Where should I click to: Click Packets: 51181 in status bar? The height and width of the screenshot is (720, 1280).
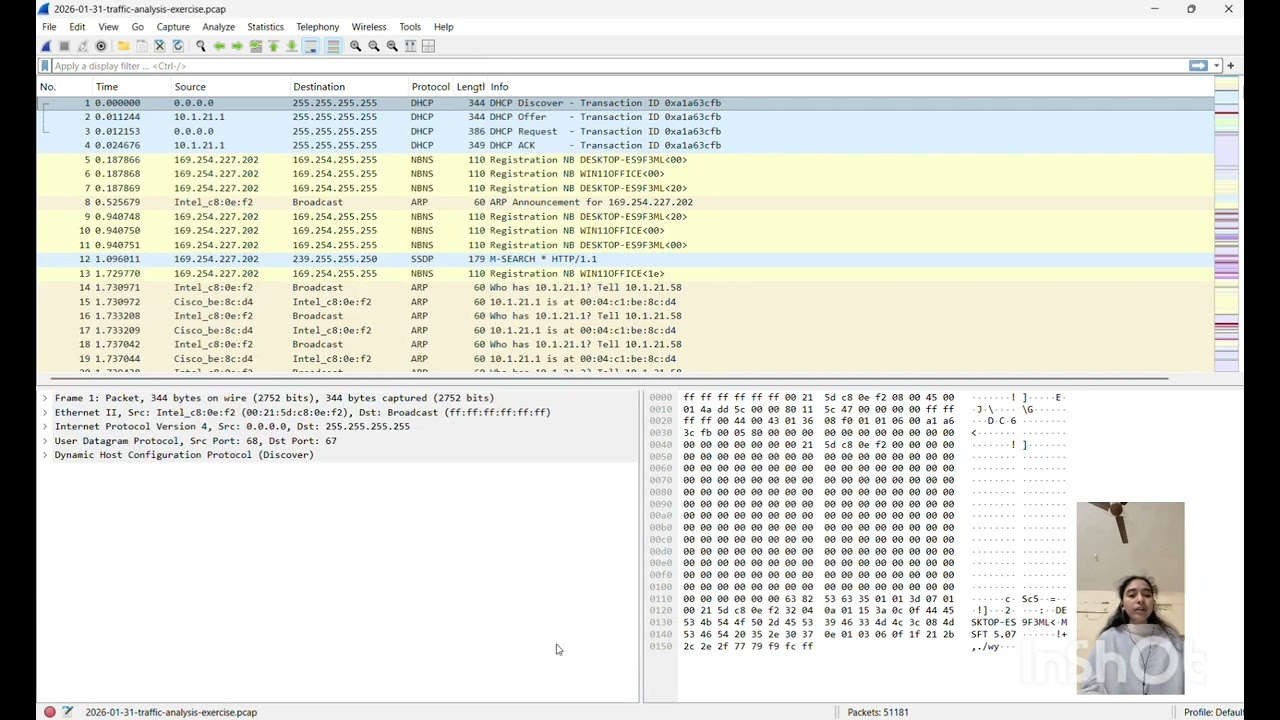(877, 712)
